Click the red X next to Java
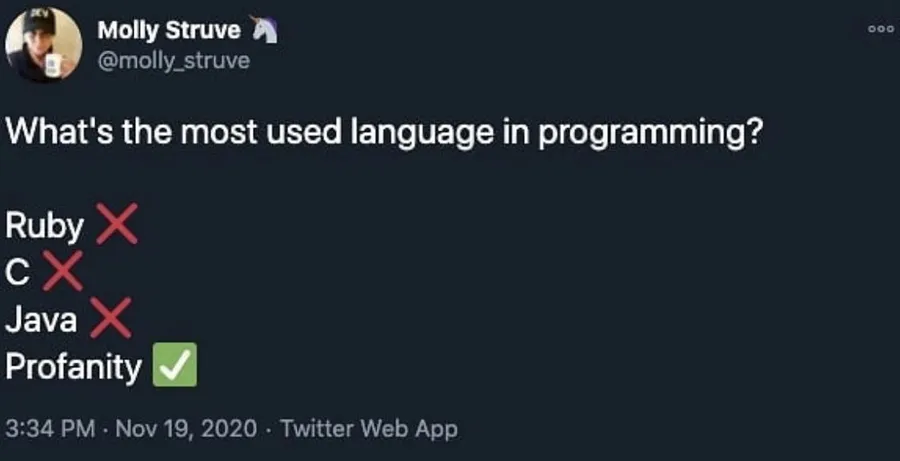The height and width of the screenshot is (461, 900). [111, 320]
